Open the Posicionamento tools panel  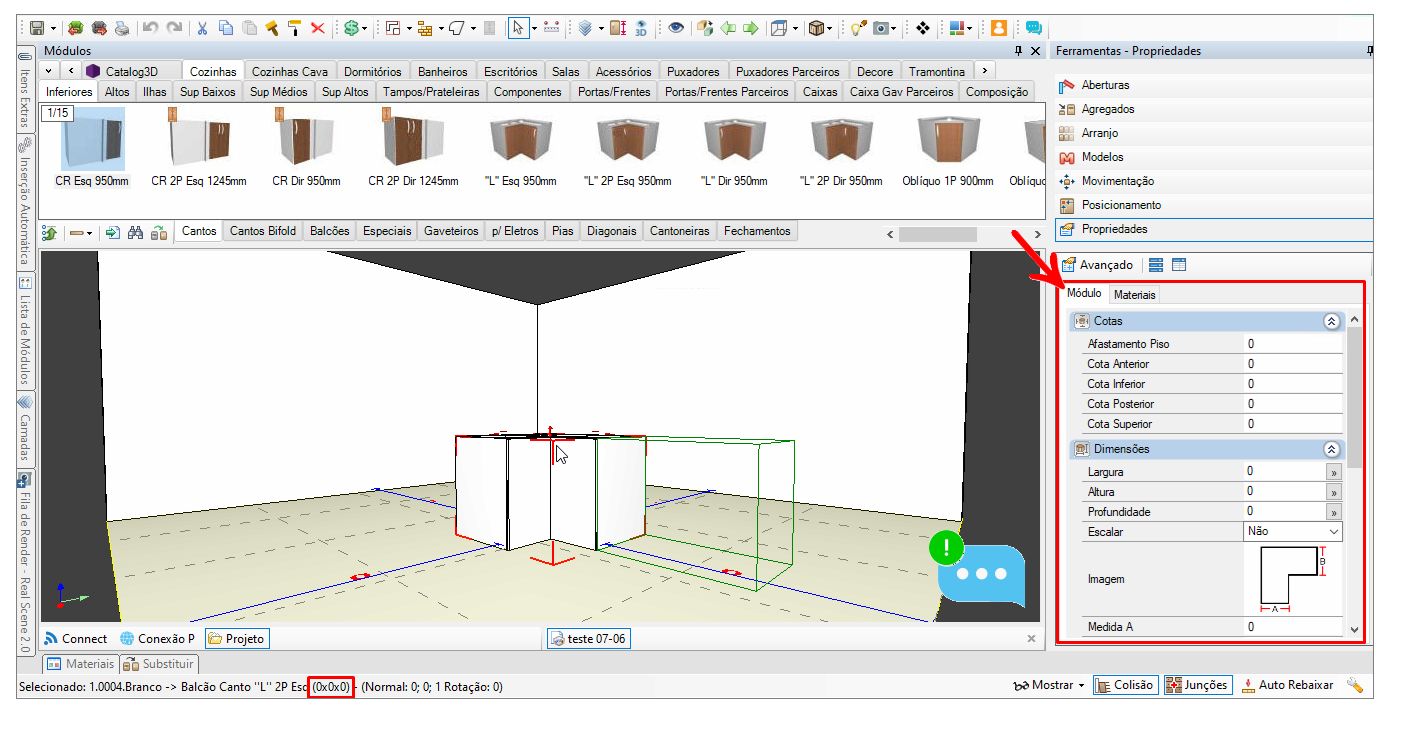pyautogui.click(x=1121, y=205)
